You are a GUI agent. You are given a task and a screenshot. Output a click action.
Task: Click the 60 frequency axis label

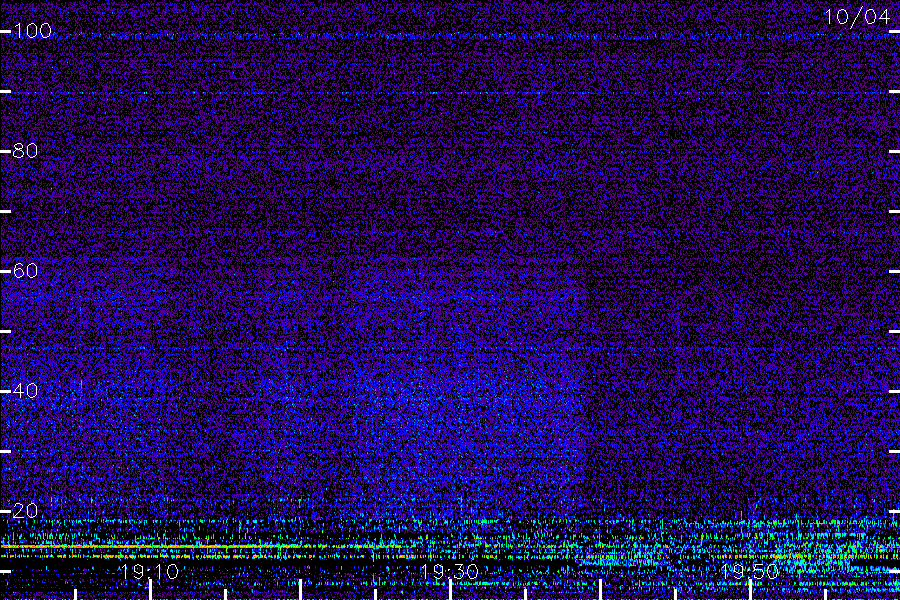[x=25, y=271]
